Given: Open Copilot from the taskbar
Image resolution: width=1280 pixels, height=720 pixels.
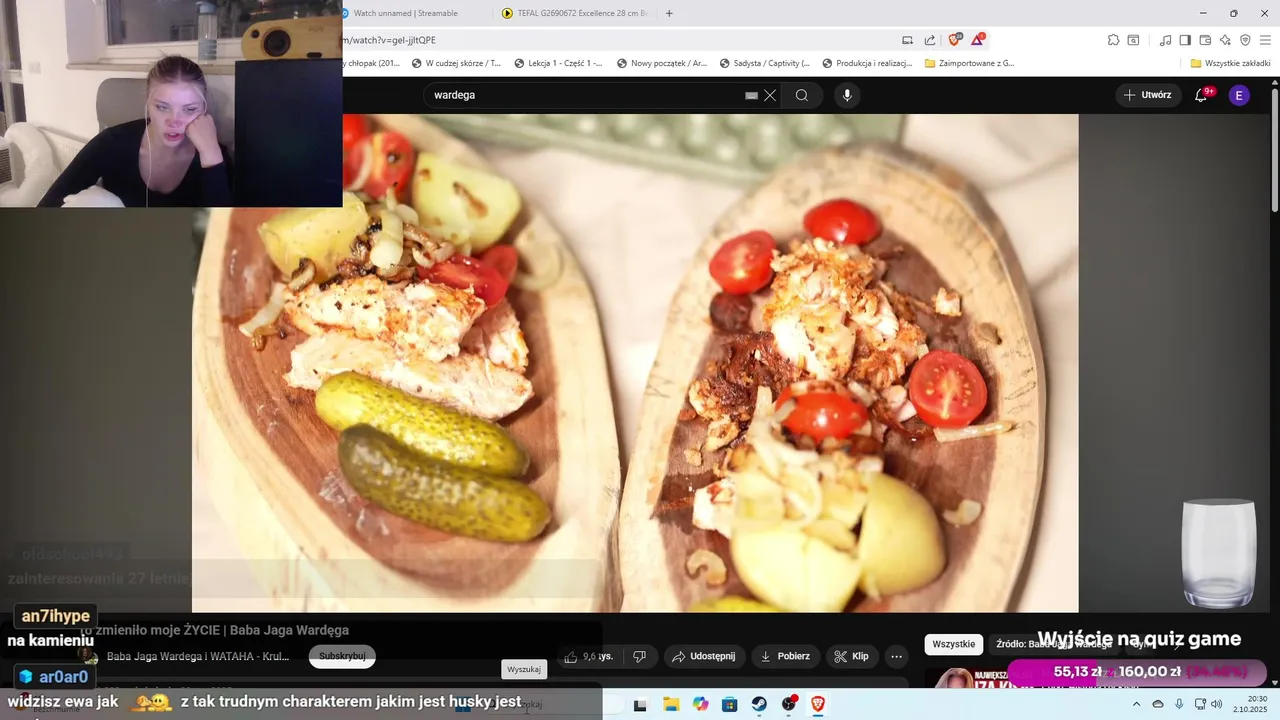Looking at the screenshot, I should coord(701,705).
